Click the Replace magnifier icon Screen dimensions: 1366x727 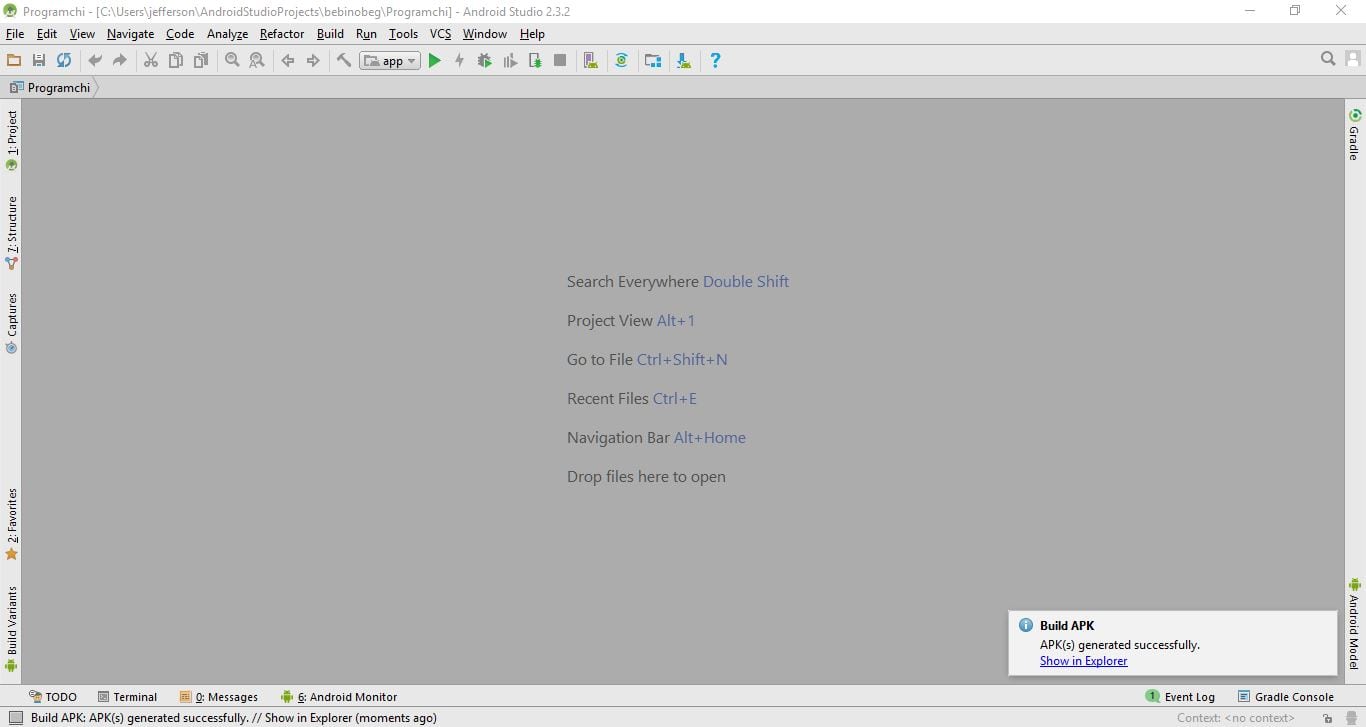pos(257,60)
